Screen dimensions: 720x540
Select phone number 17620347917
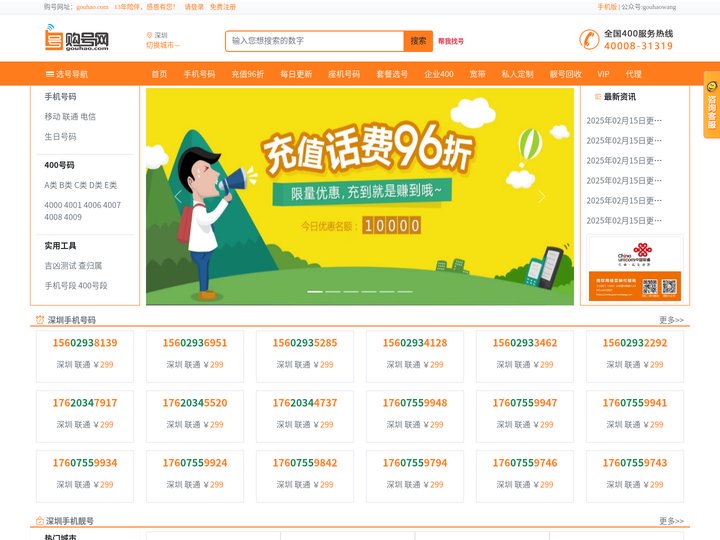[x=85, y=403]
